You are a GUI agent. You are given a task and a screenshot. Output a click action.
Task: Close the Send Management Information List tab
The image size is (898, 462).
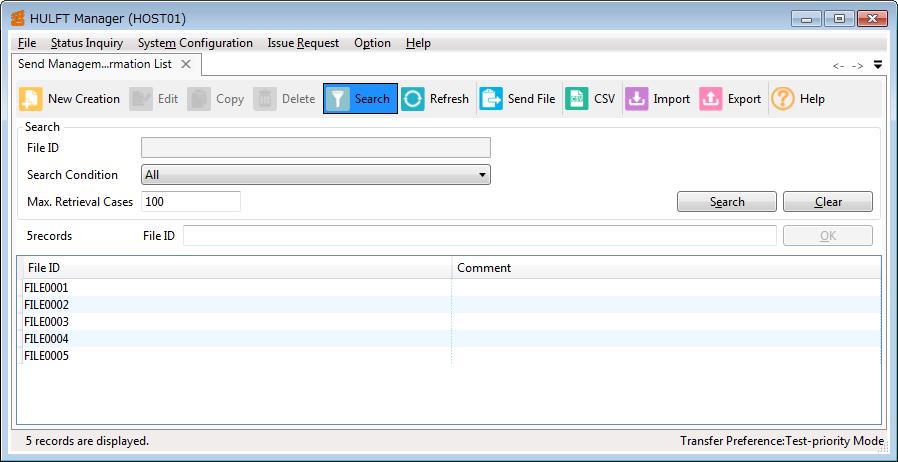pos(186,64)
